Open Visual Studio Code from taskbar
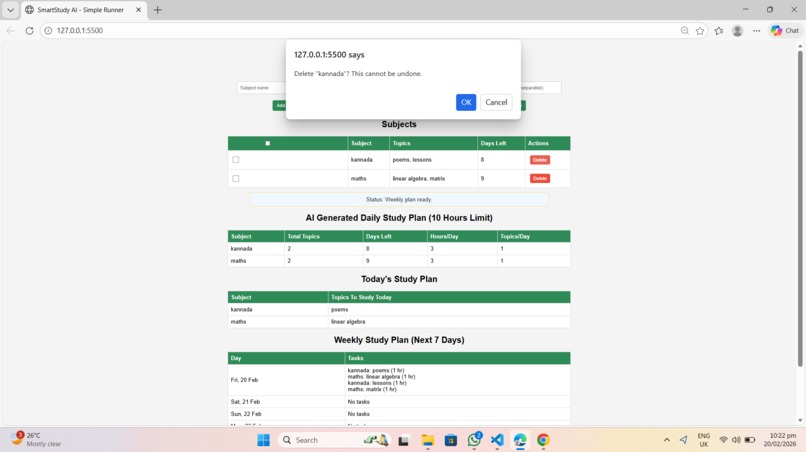 497,440
